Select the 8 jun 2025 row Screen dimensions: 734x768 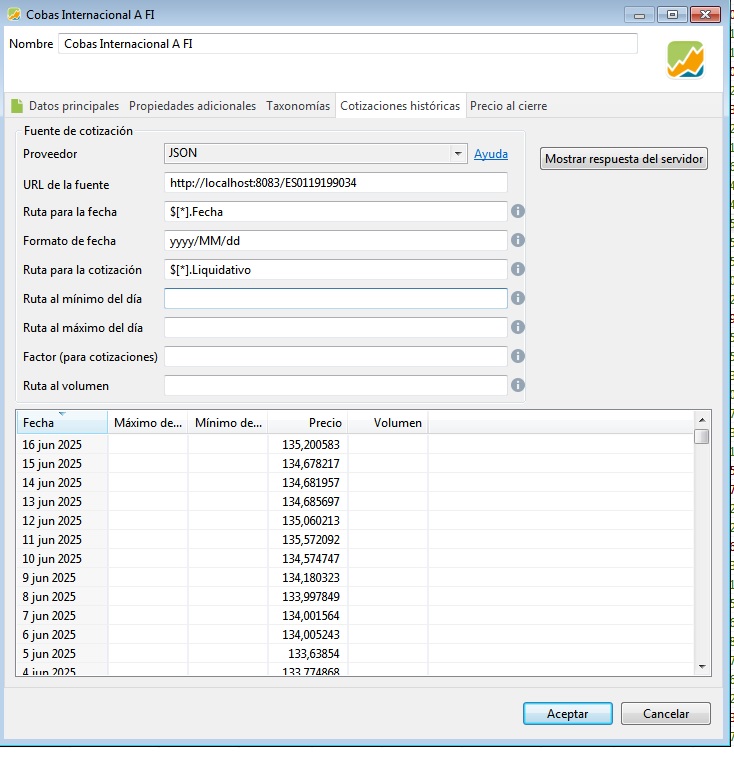coord(355,597)
